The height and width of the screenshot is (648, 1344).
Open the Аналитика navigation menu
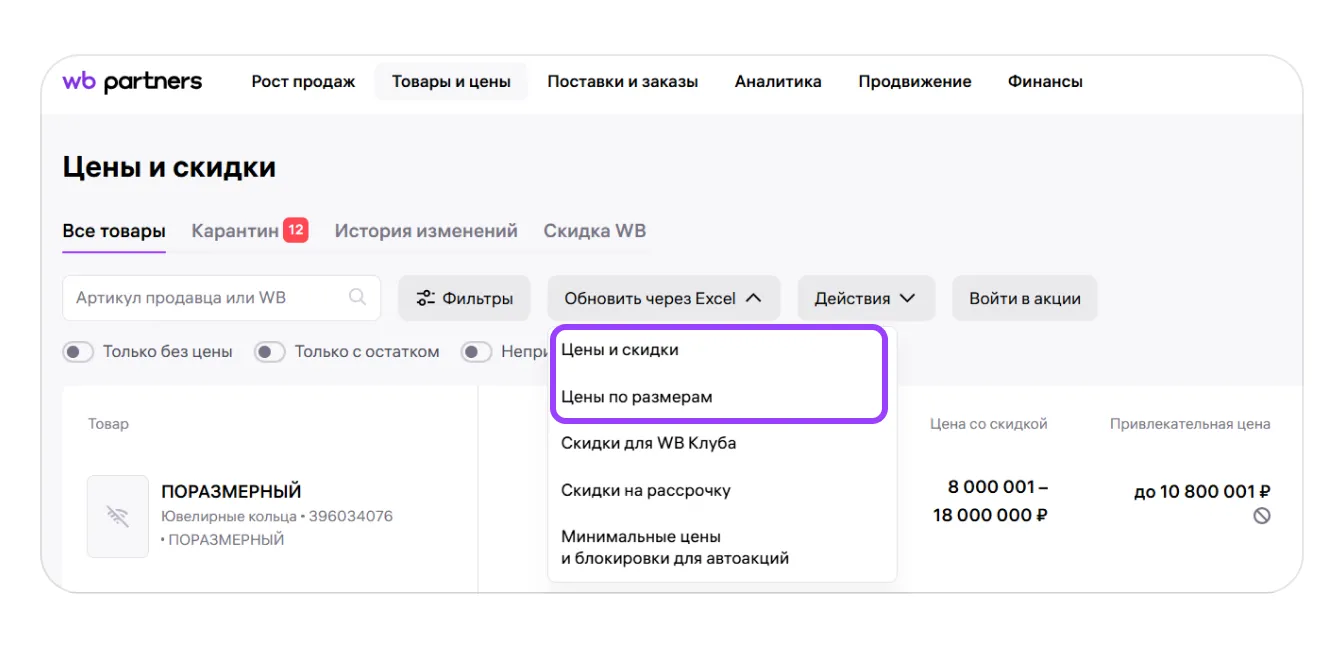(x=778, y=82)
